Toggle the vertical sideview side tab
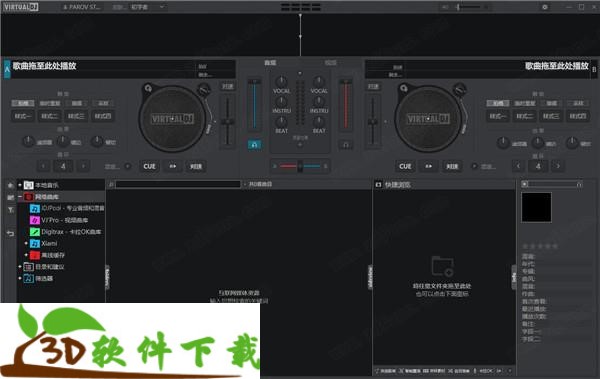Image resolution: width=600 pixels, height=379 pixels. tap(370, 277)
